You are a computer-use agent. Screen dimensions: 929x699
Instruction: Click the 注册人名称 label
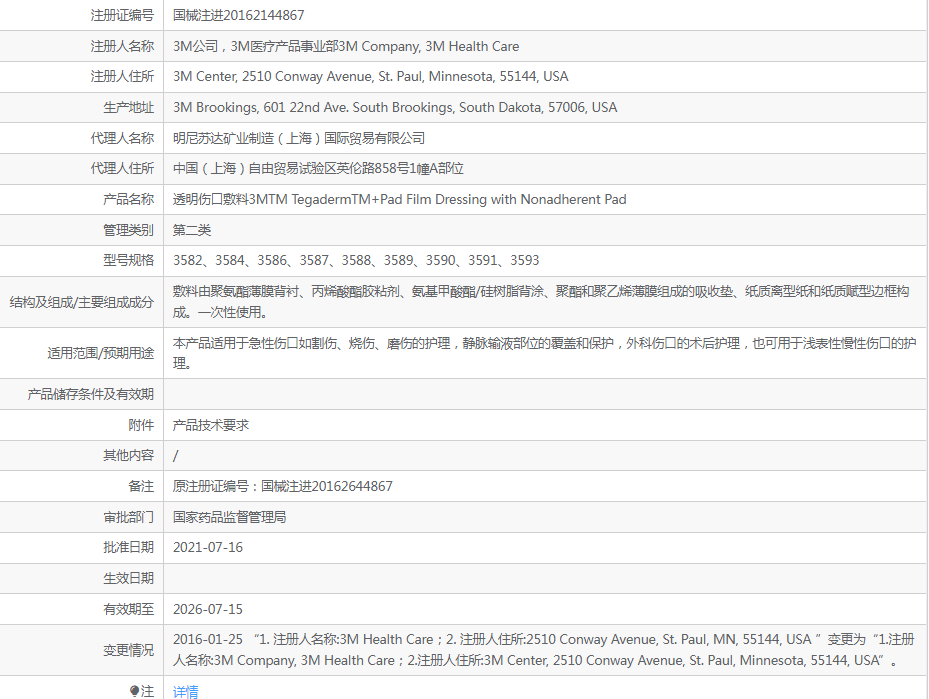(x=122, y=46)
